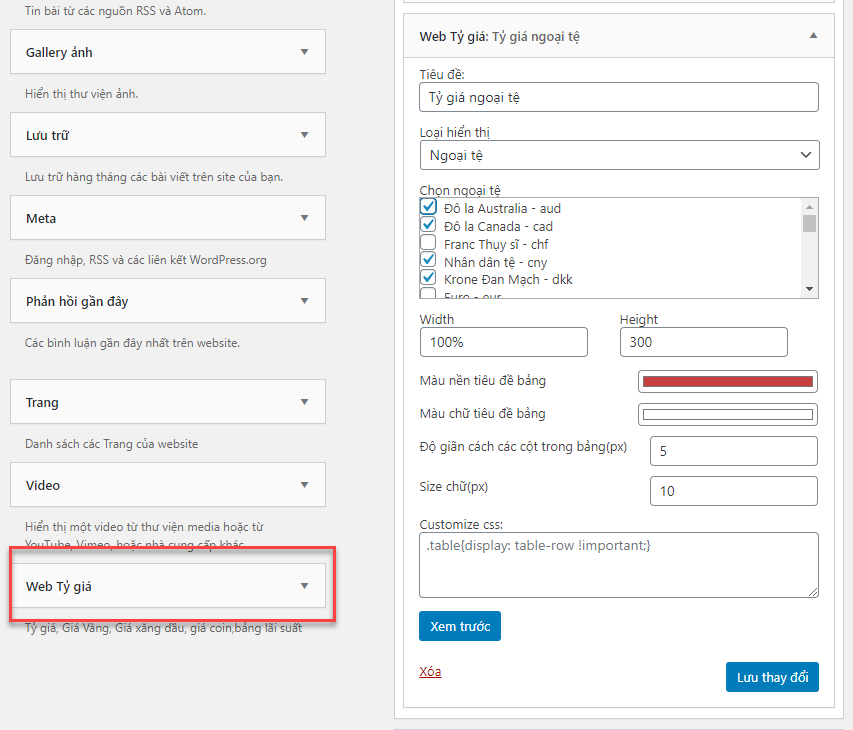Open the Loại hiển thị dropdown

pyautogui.click(x=620, y=155)
